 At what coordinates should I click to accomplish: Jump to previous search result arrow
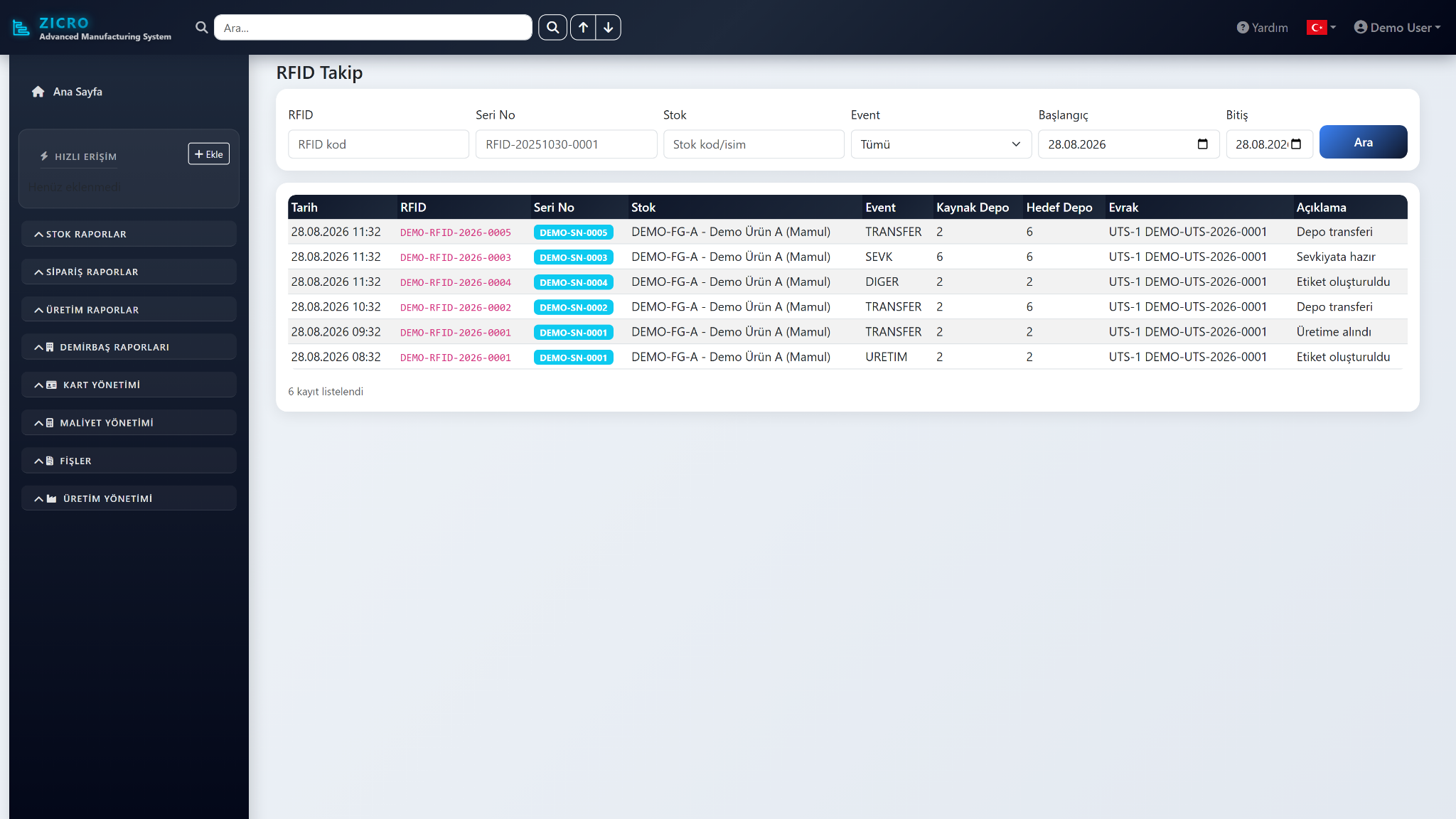click(x=583, y=28)
